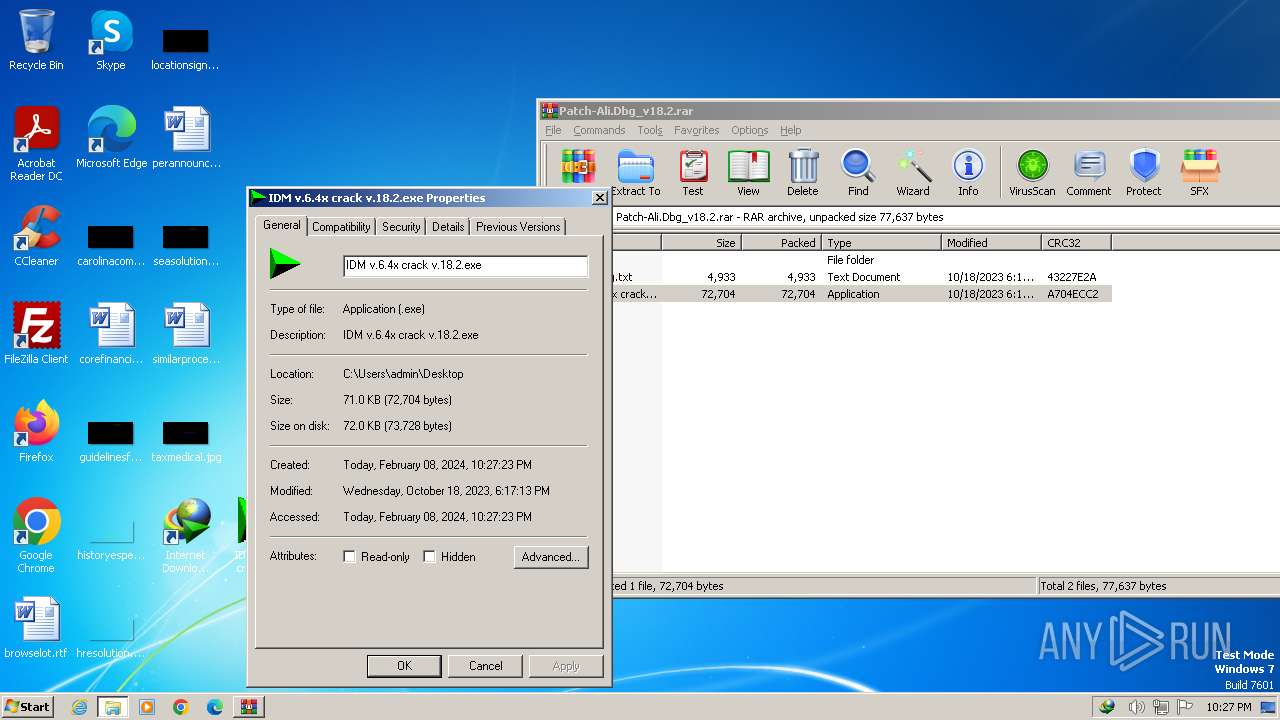Select the Skype desktop shortcut

tap(110, 40)
